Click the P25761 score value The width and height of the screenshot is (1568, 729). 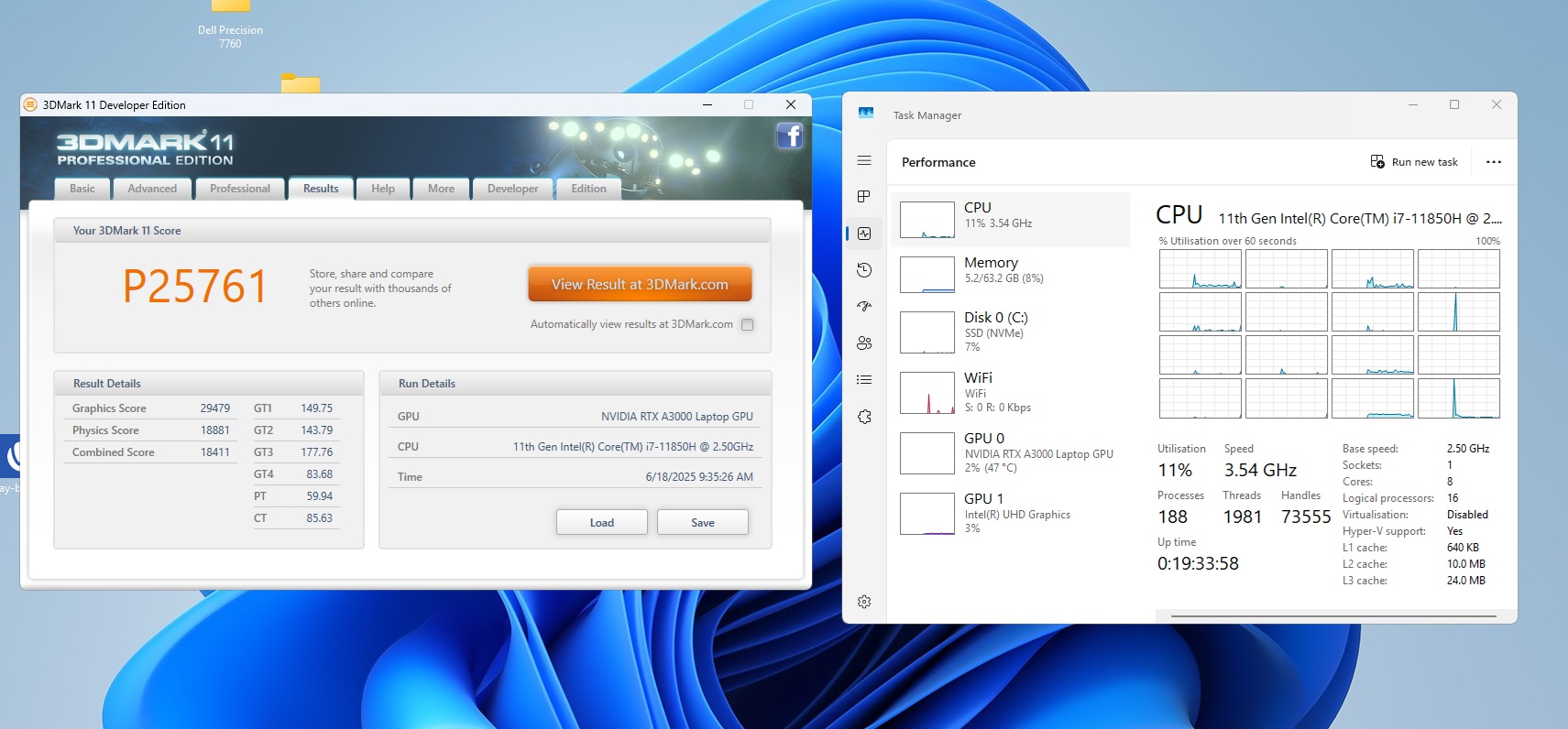pos(195,287)
